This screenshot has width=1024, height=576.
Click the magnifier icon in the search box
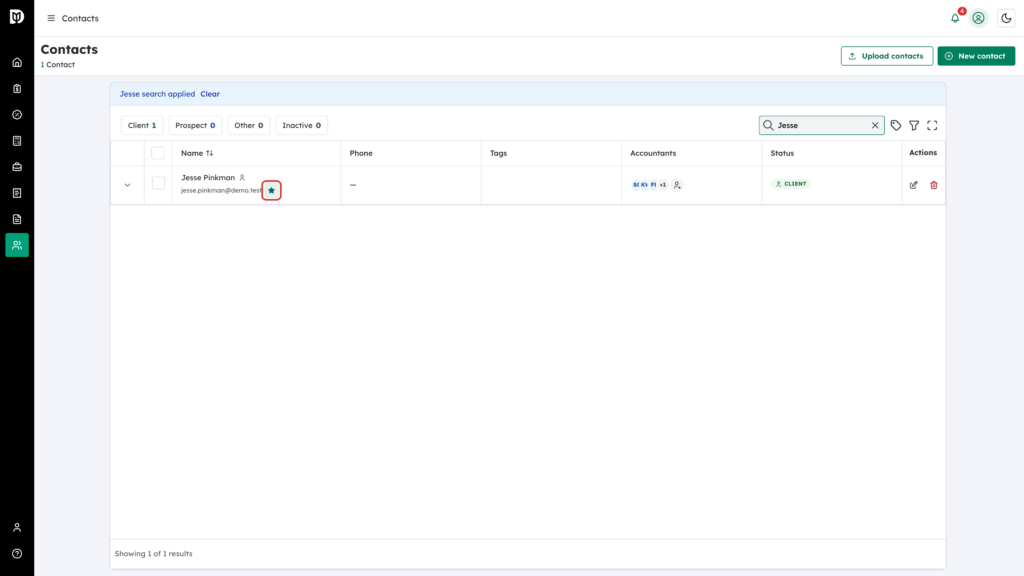coord(768,125)
